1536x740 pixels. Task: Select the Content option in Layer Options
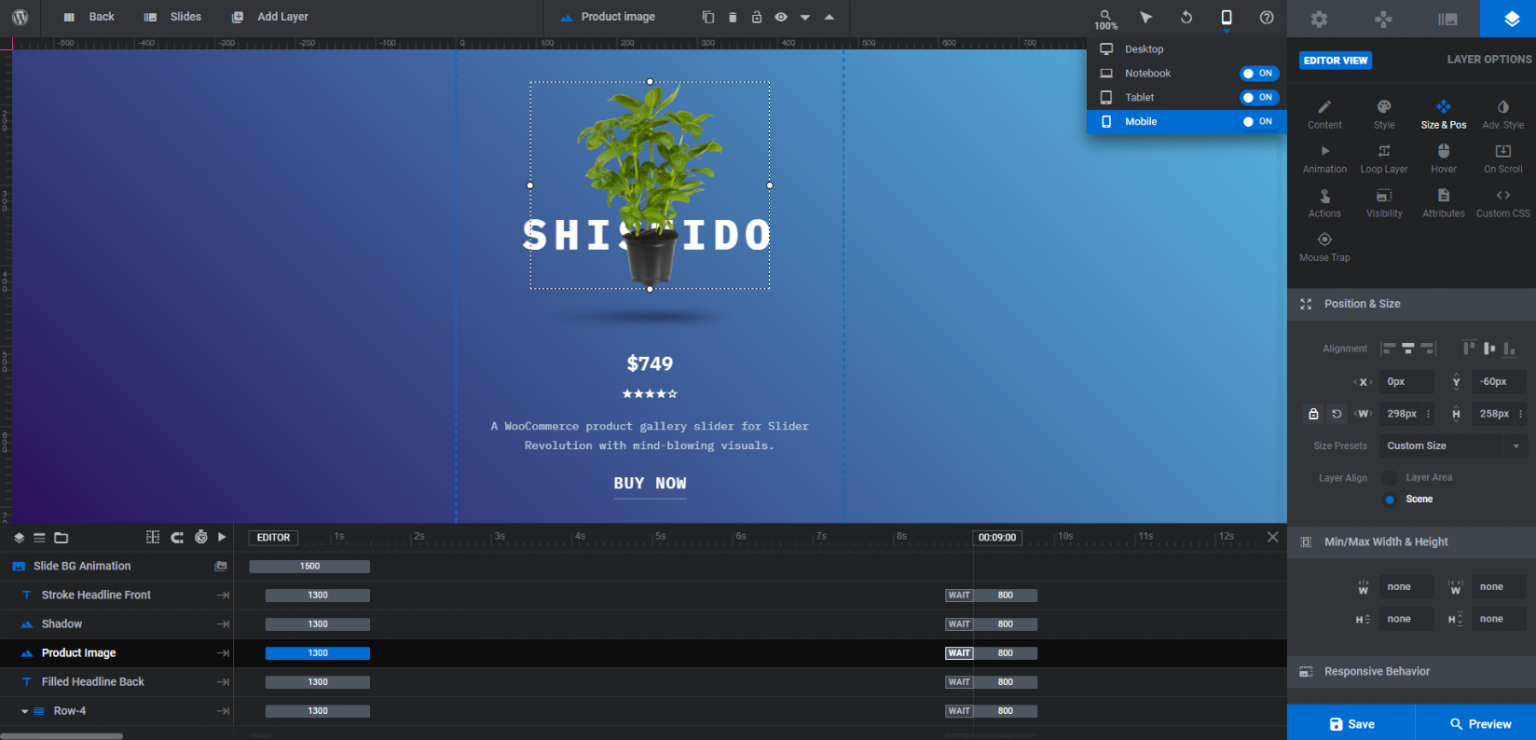click(x=1324, y=113)
